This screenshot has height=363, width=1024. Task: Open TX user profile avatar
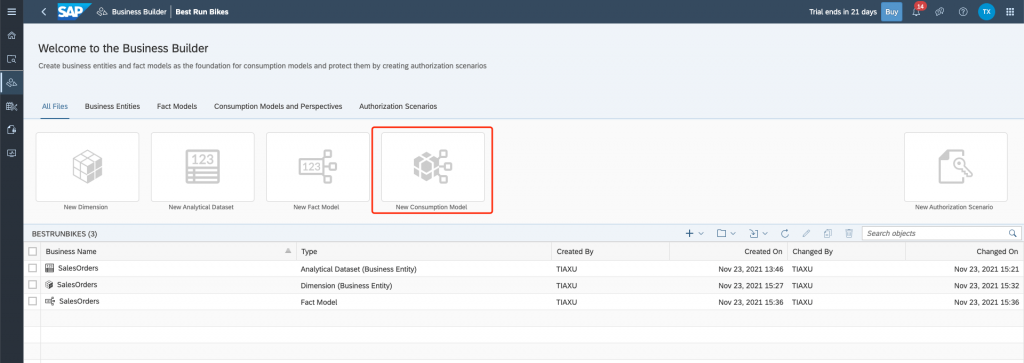986,12
